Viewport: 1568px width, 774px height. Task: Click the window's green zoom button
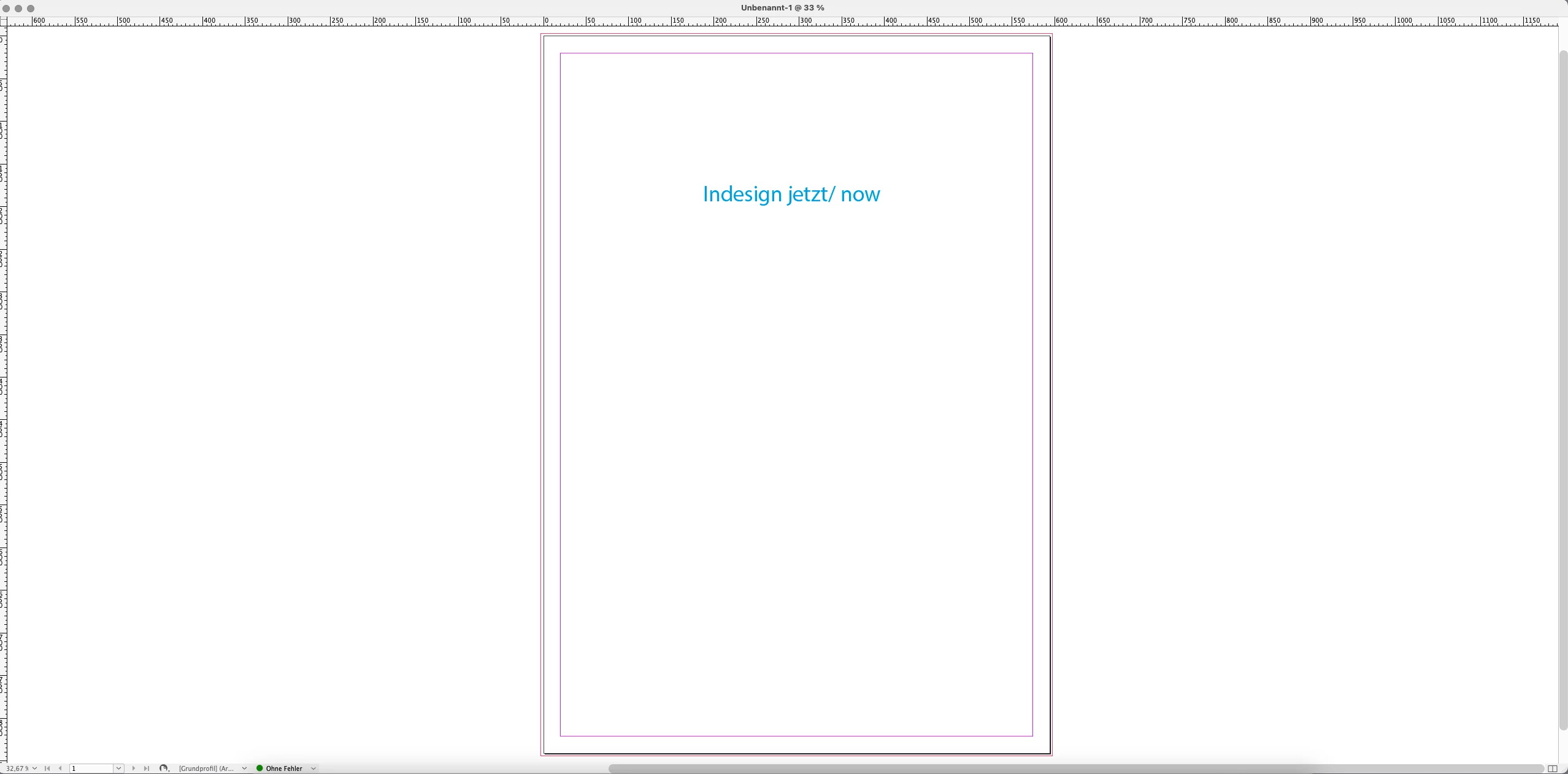coord(31,9)
